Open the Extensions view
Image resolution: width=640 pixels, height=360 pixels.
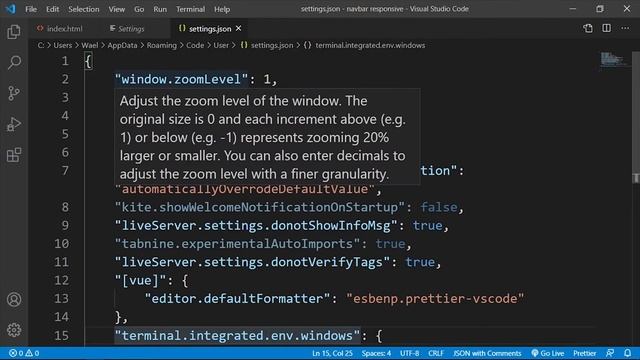click(x=14, y=155)
